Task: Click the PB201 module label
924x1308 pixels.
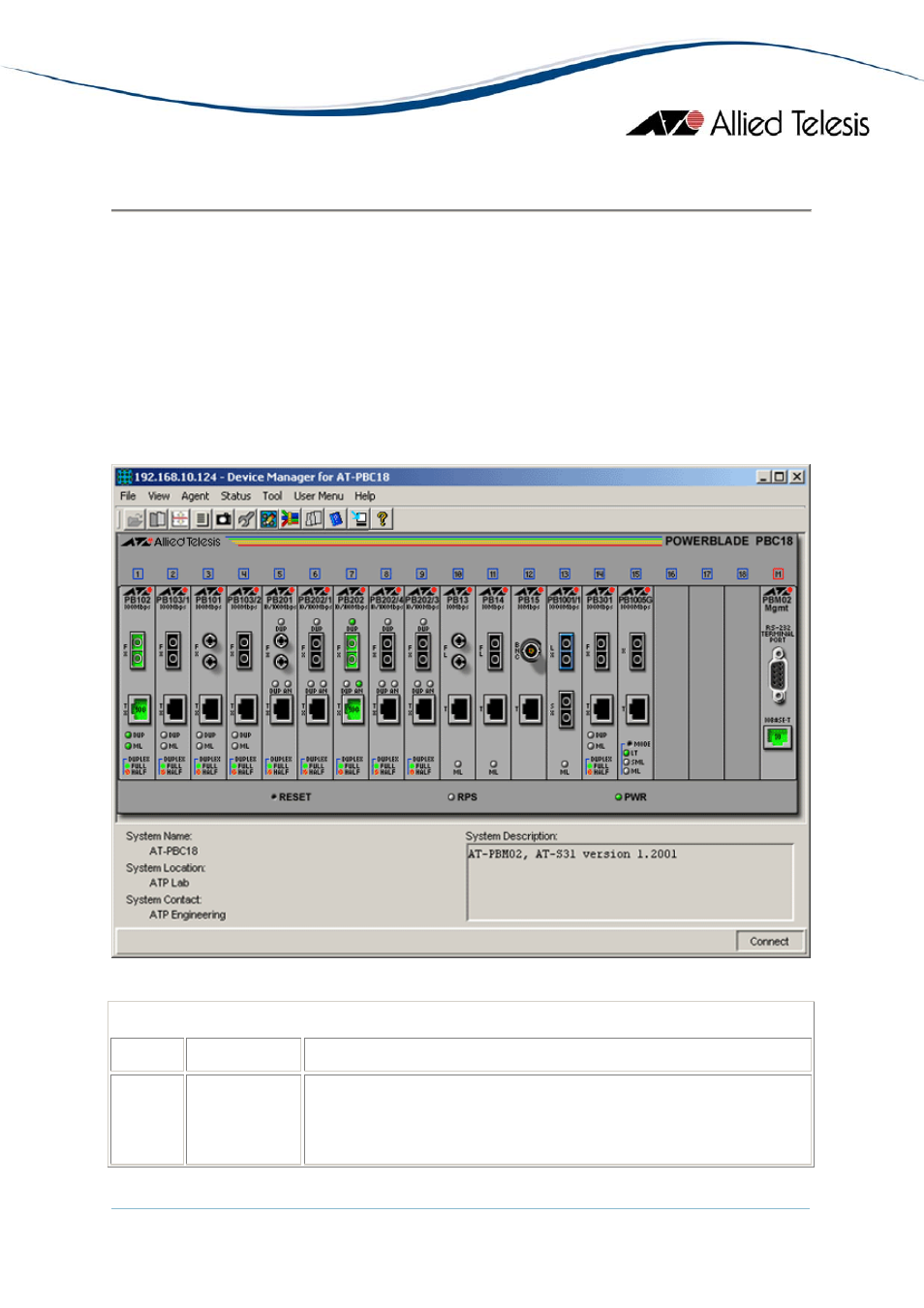Action: 280,600
